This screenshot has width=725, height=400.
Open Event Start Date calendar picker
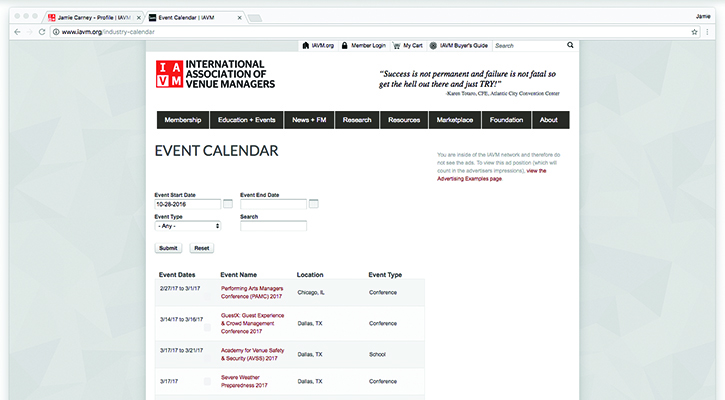tap(228, 204)
